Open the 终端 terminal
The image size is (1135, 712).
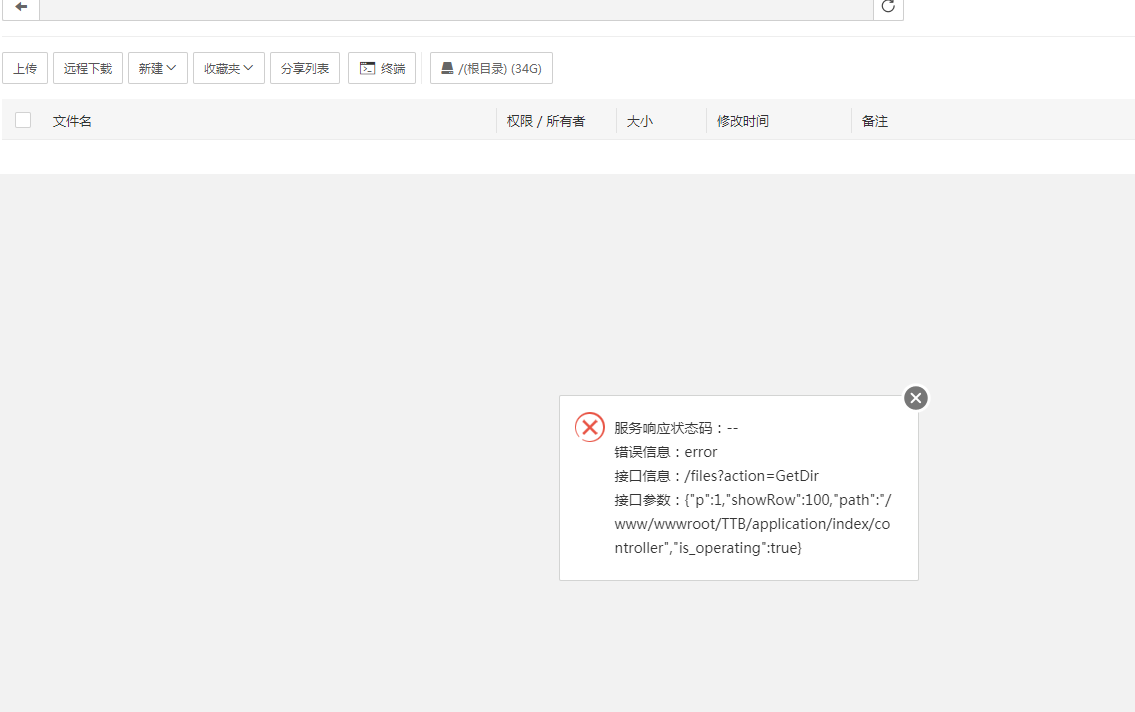[x=382, y=68]
